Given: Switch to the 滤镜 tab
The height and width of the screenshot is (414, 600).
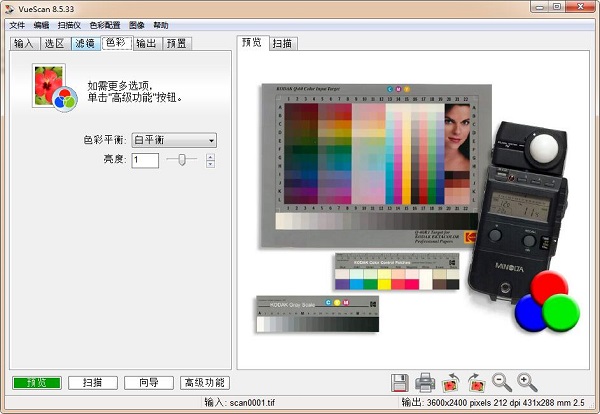Looking at the screenshot, I should coord(85,44).
